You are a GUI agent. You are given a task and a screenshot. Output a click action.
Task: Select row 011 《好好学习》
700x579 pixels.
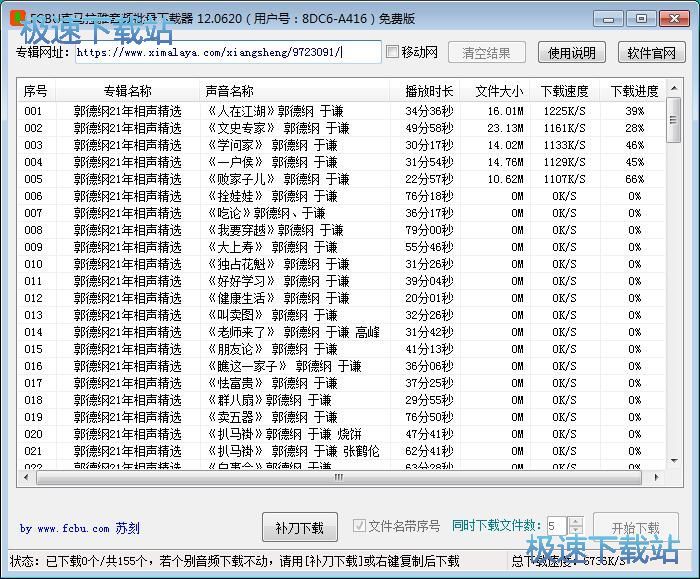(x=342, y=281)
